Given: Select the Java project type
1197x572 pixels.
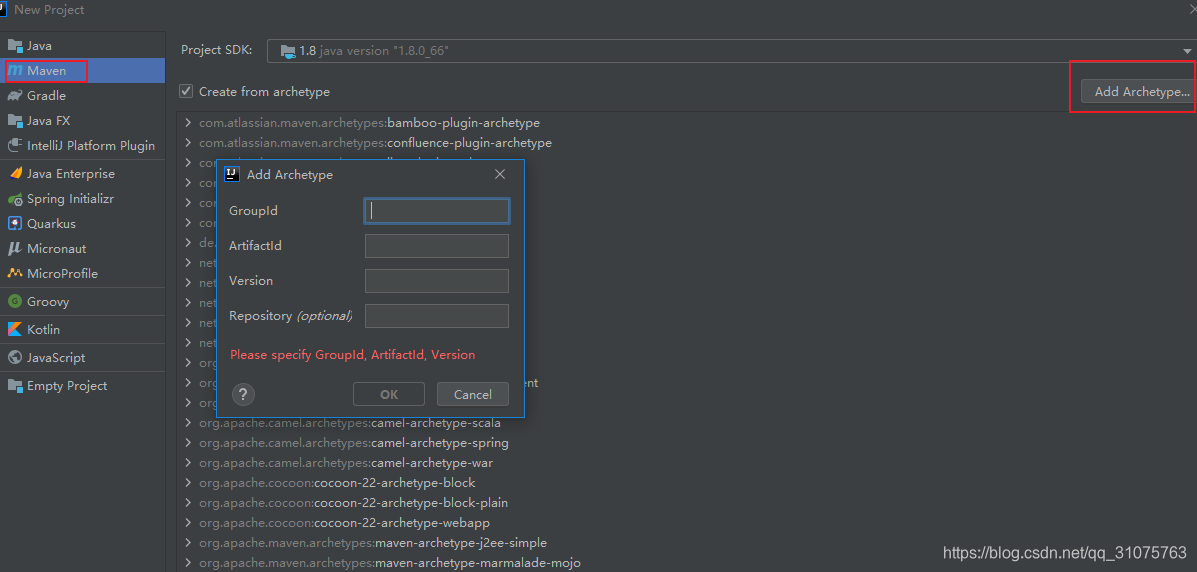Looking at the screenshot, I should pos(82,46).
